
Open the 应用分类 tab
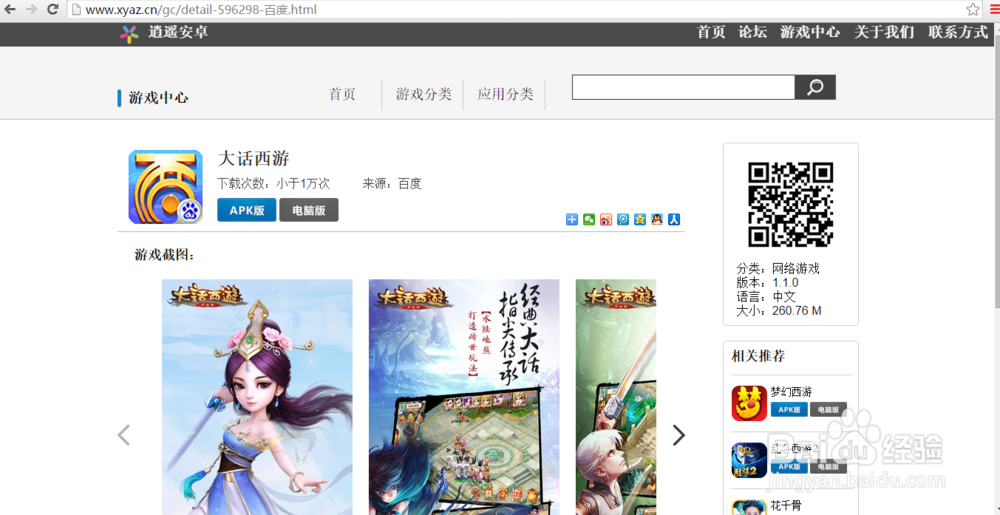[505, 94]
